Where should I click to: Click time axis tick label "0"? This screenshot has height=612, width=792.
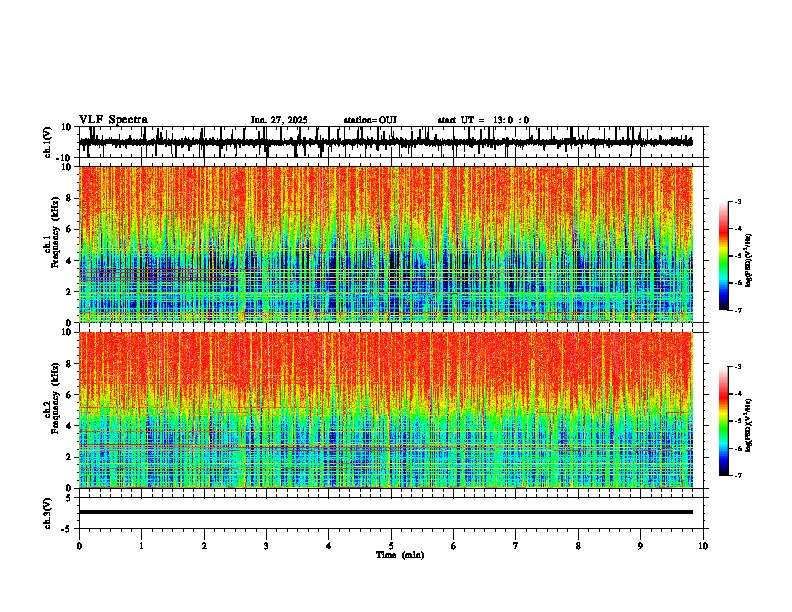pos(79,546)
